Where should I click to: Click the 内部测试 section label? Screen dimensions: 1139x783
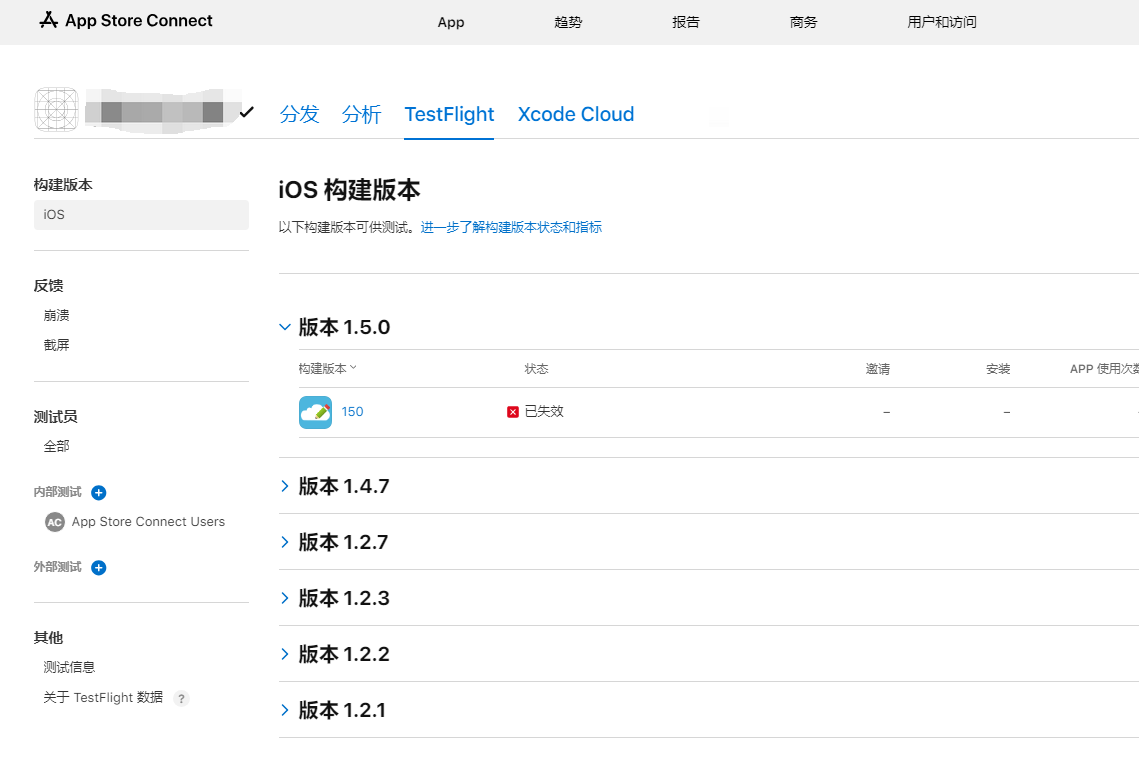pyautogui.click(x=57, y=492)
